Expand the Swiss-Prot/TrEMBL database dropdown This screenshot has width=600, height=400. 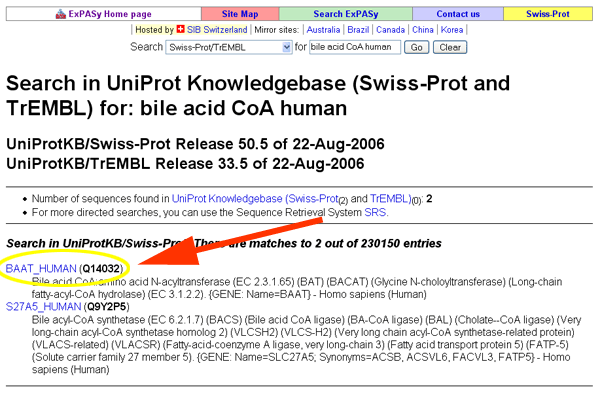[x=228, y=47]
